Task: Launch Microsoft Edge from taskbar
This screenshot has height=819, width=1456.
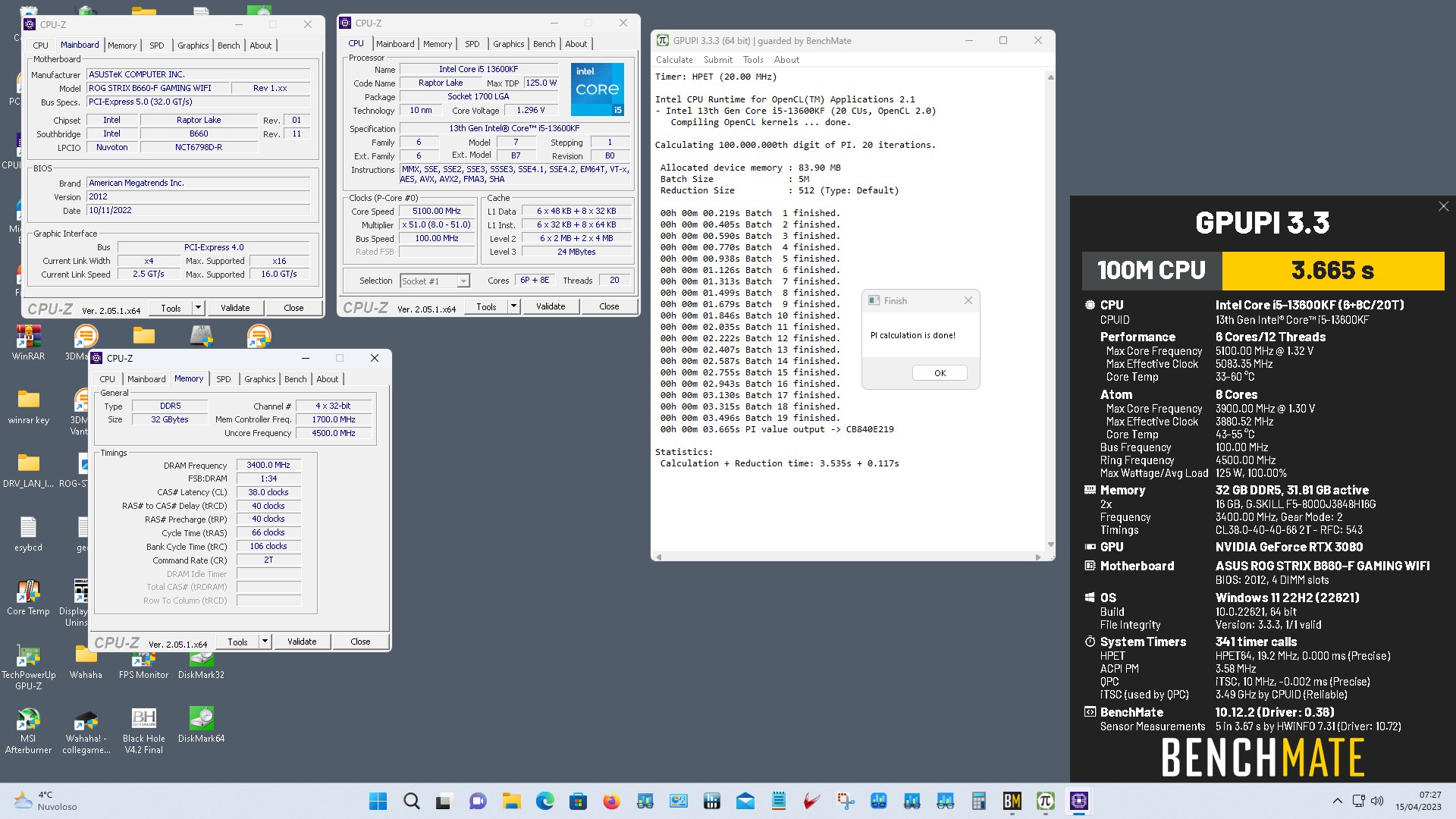Action: pos(544,801)
